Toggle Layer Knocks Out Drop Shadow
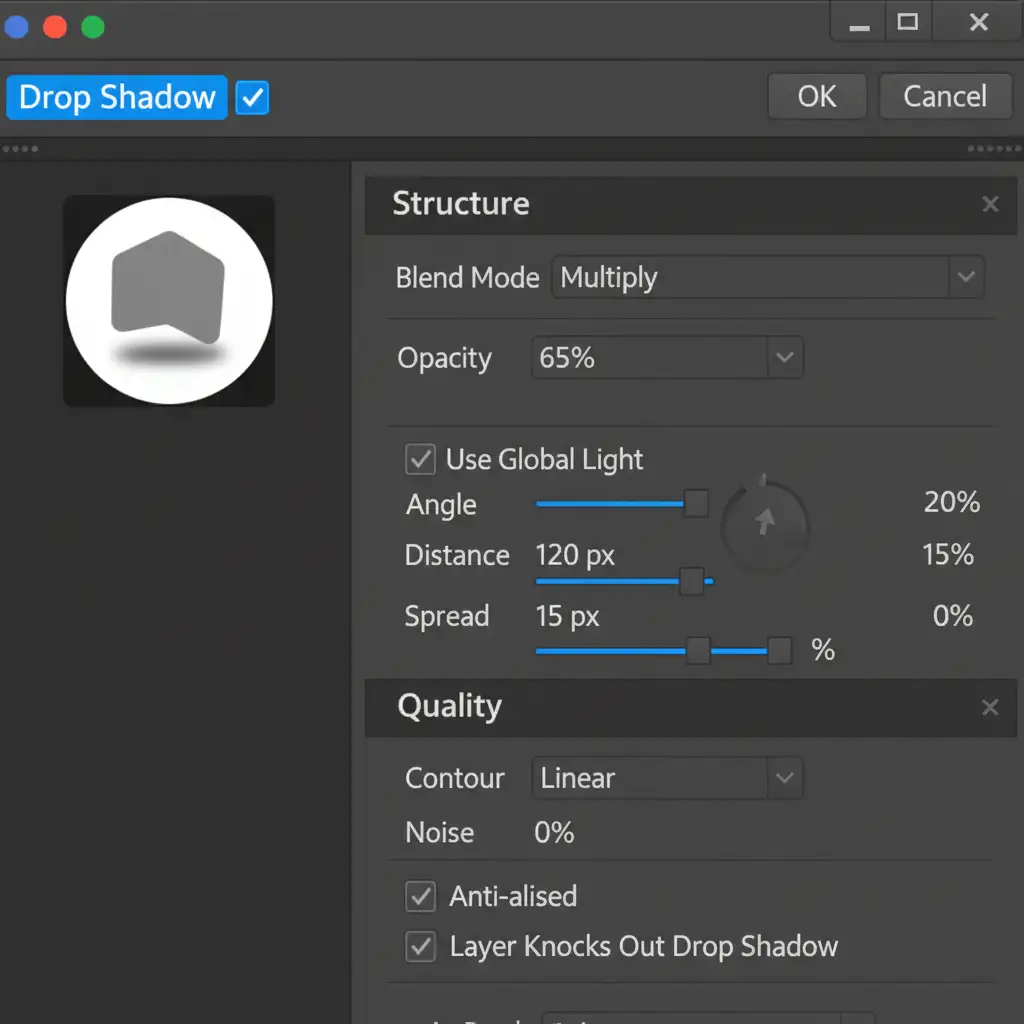Image resolution: width=1024 pixels, height=1024 pixels. [x=420, y=946]
